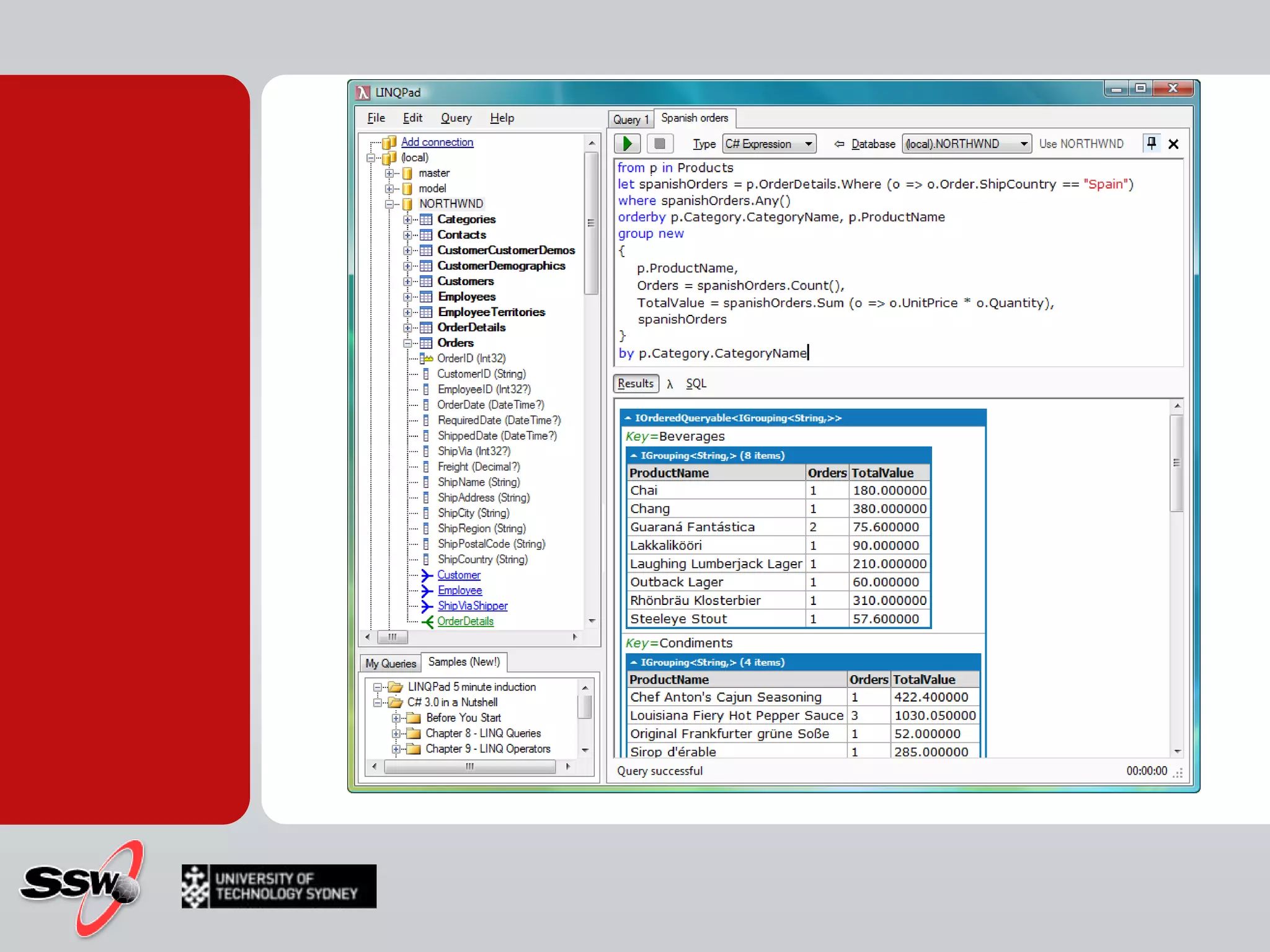
Task: Open the Query menu
Action: click(456, 118)
